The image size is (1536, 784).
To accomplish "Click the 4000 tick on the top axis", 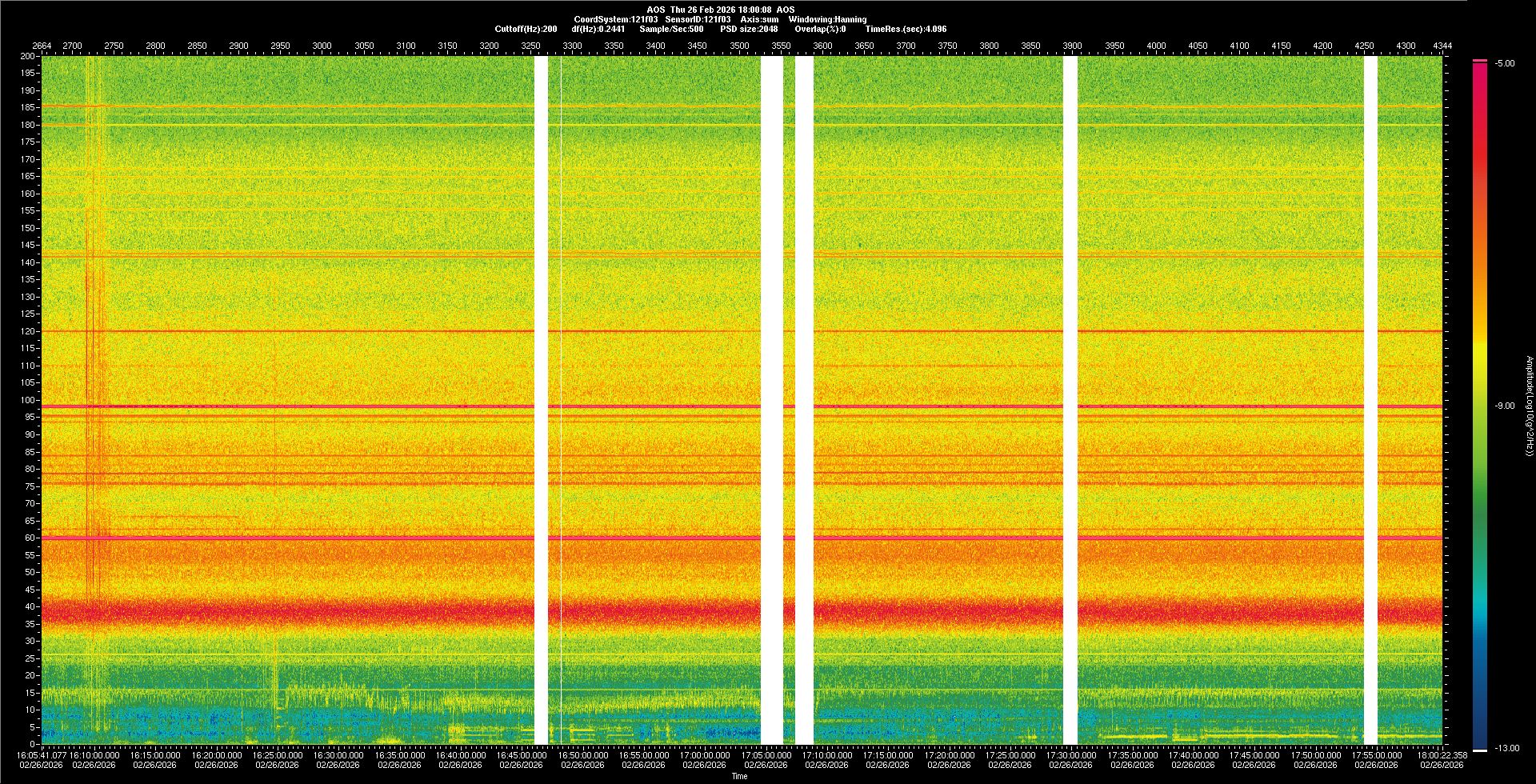I will click(x=1156, y=46).
